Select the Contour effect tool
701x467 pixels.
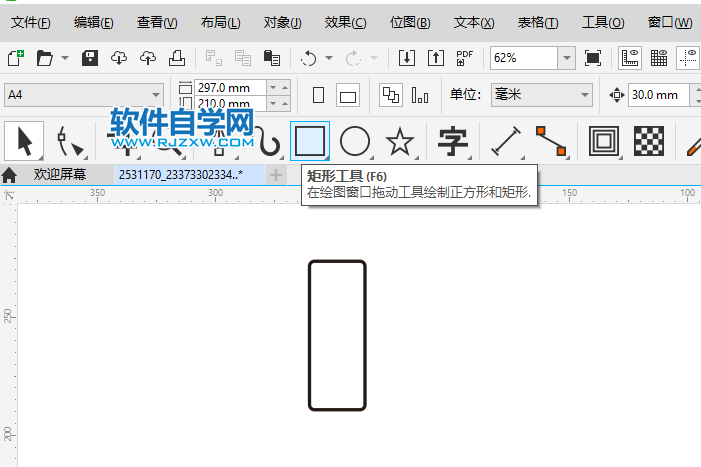click(x=604, y=141)
